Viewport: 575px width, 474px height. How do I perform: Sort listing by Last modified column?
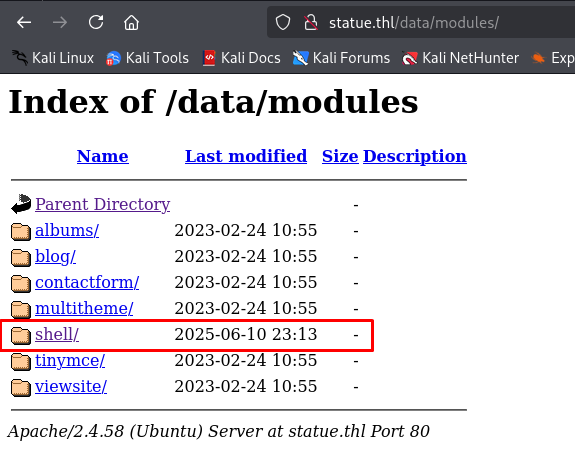(246, 156)
